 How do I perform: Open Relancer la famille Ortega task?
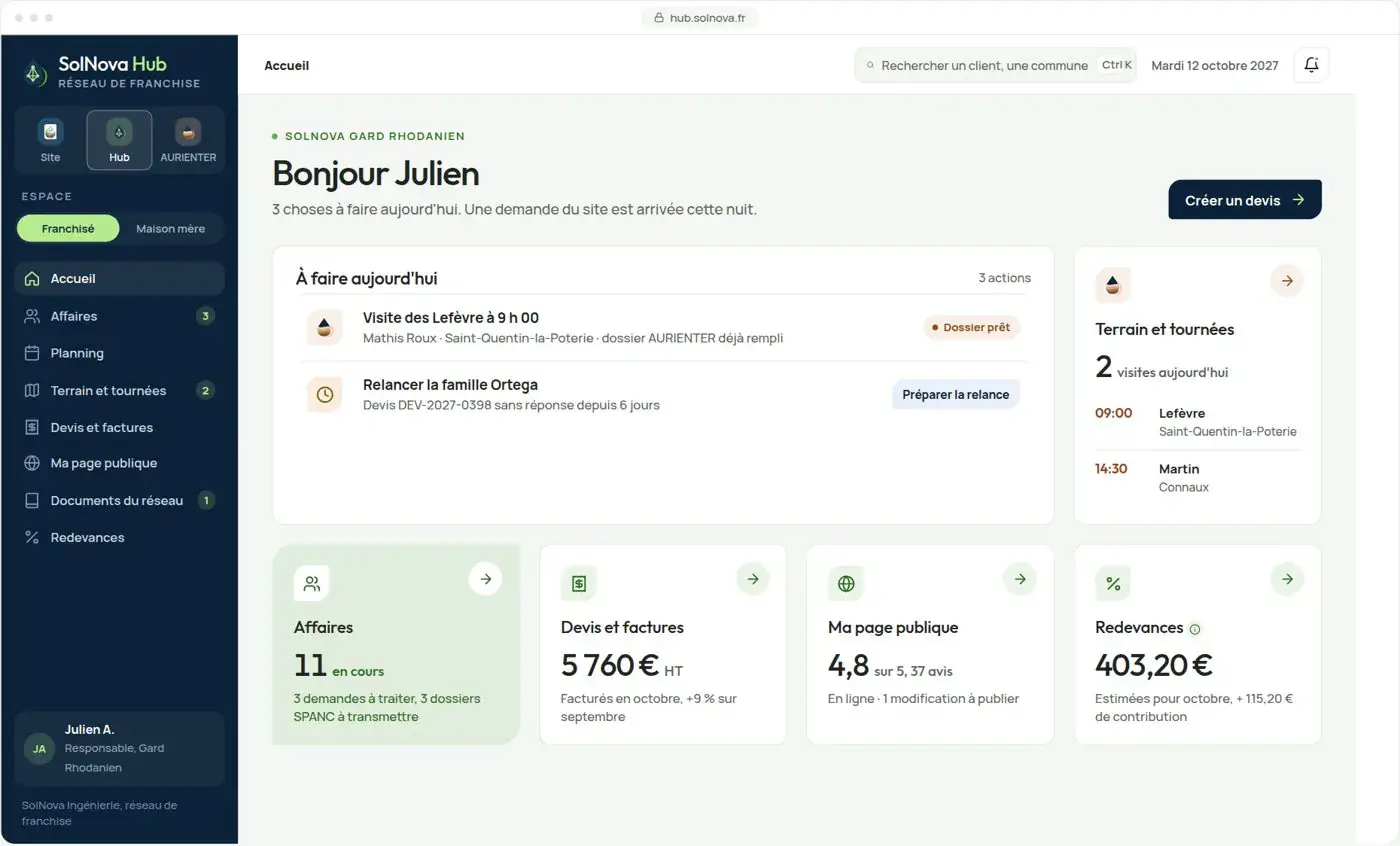tap(664, 394)
